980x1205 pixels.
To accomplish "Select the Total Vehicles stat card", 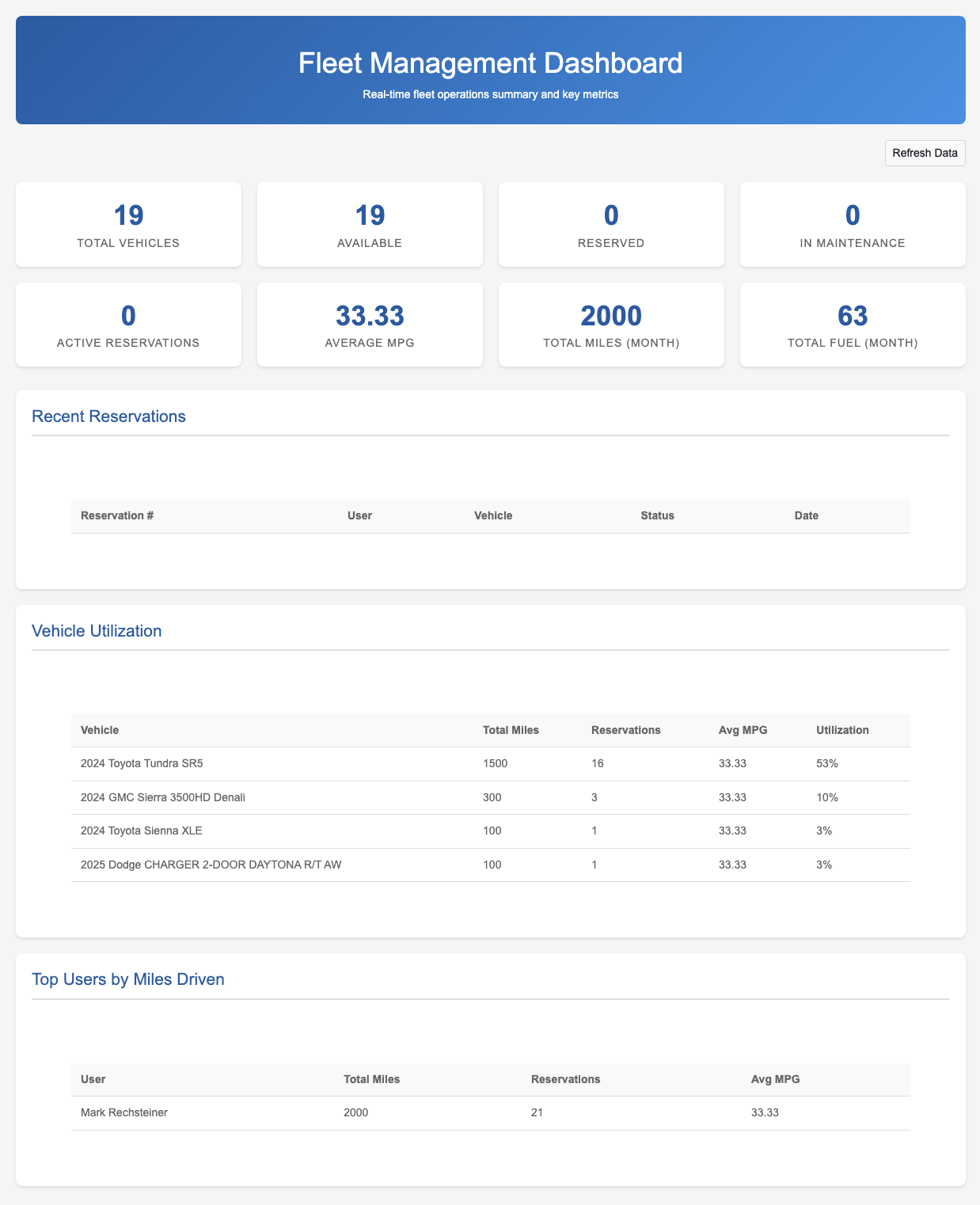I will click(x=128, y=225).
